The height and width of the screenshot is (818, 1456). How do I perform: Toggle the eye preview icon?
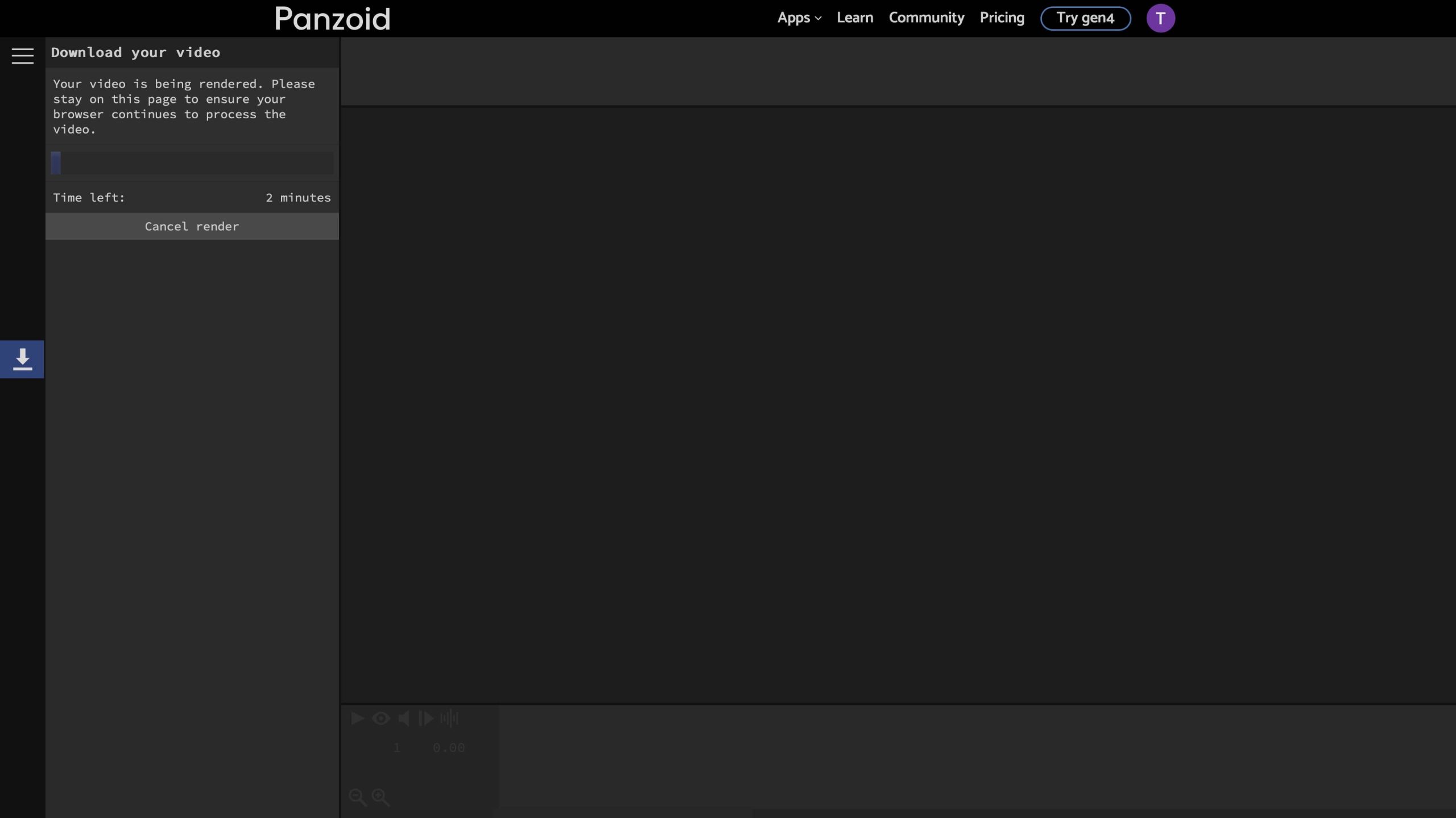point(380,719)
